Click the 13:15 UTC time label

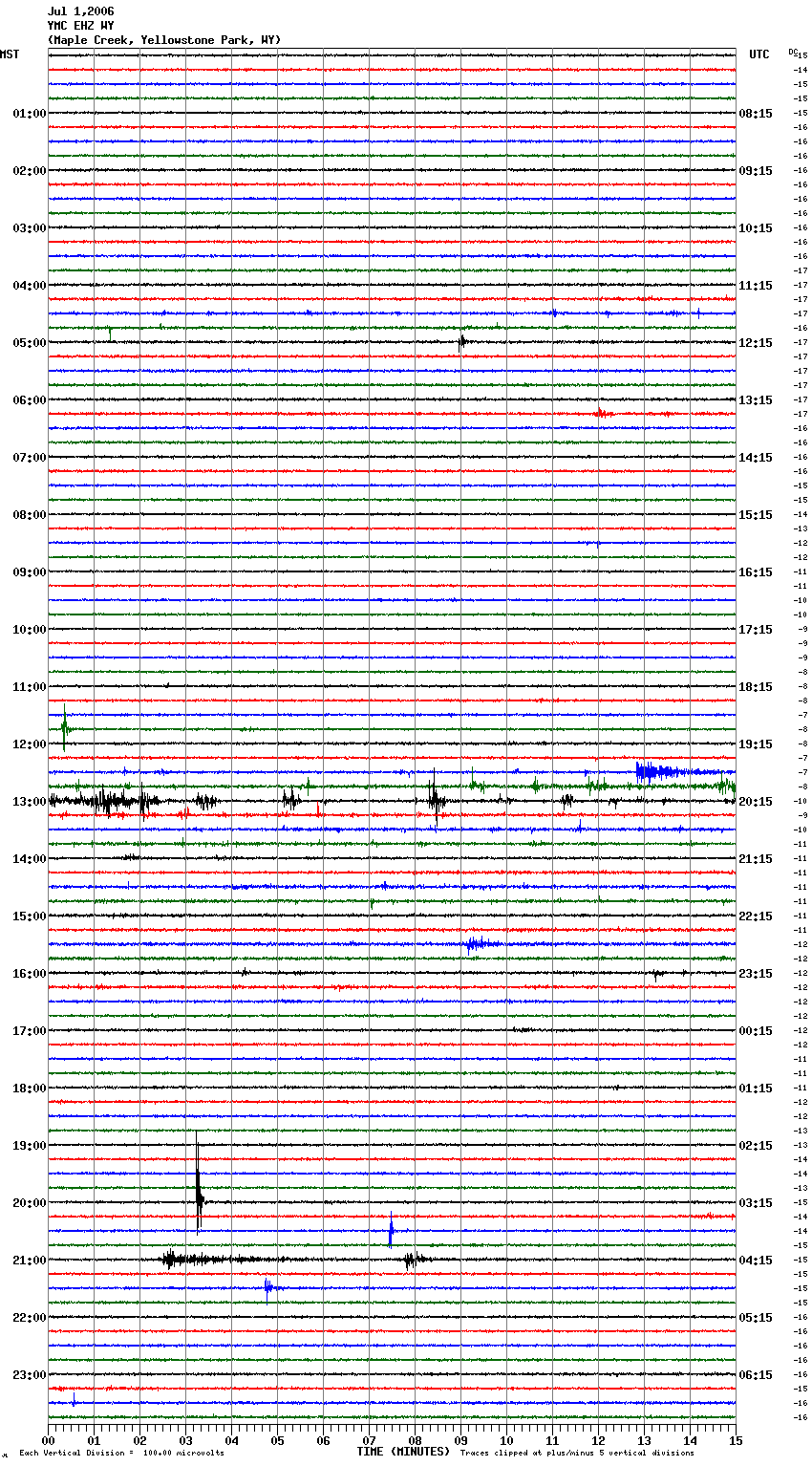pyautogui.click(x=756, y=400)
